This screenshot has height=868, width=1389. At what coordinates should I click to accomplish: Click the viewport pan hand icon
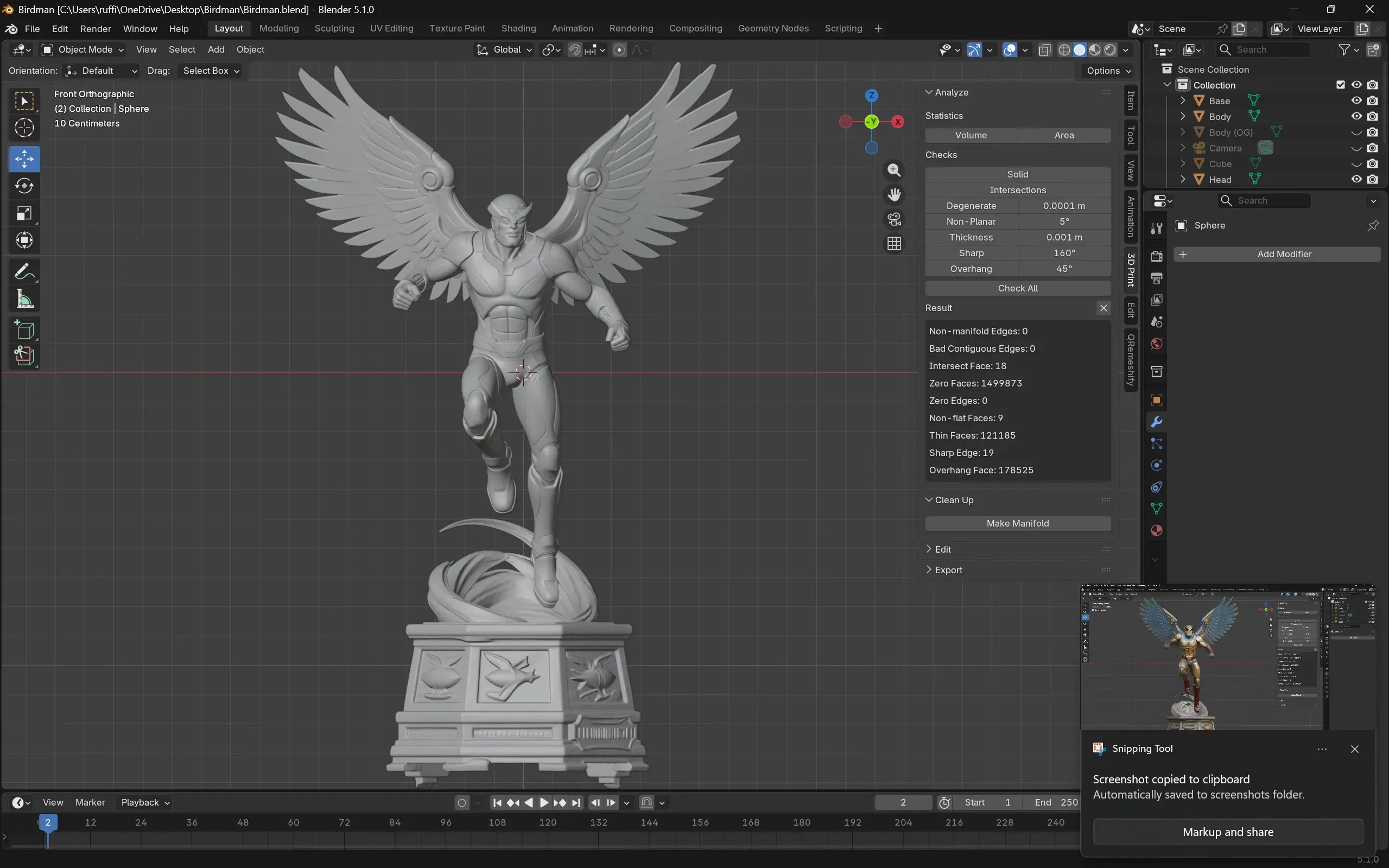[x=893, y=195]
